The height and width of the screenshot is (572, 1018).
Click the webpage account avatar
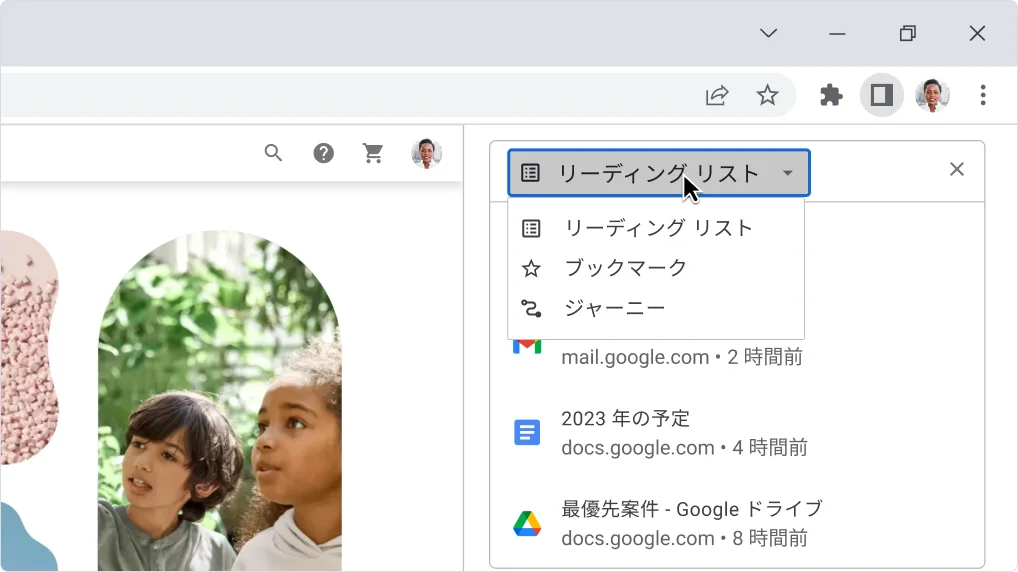427,153
